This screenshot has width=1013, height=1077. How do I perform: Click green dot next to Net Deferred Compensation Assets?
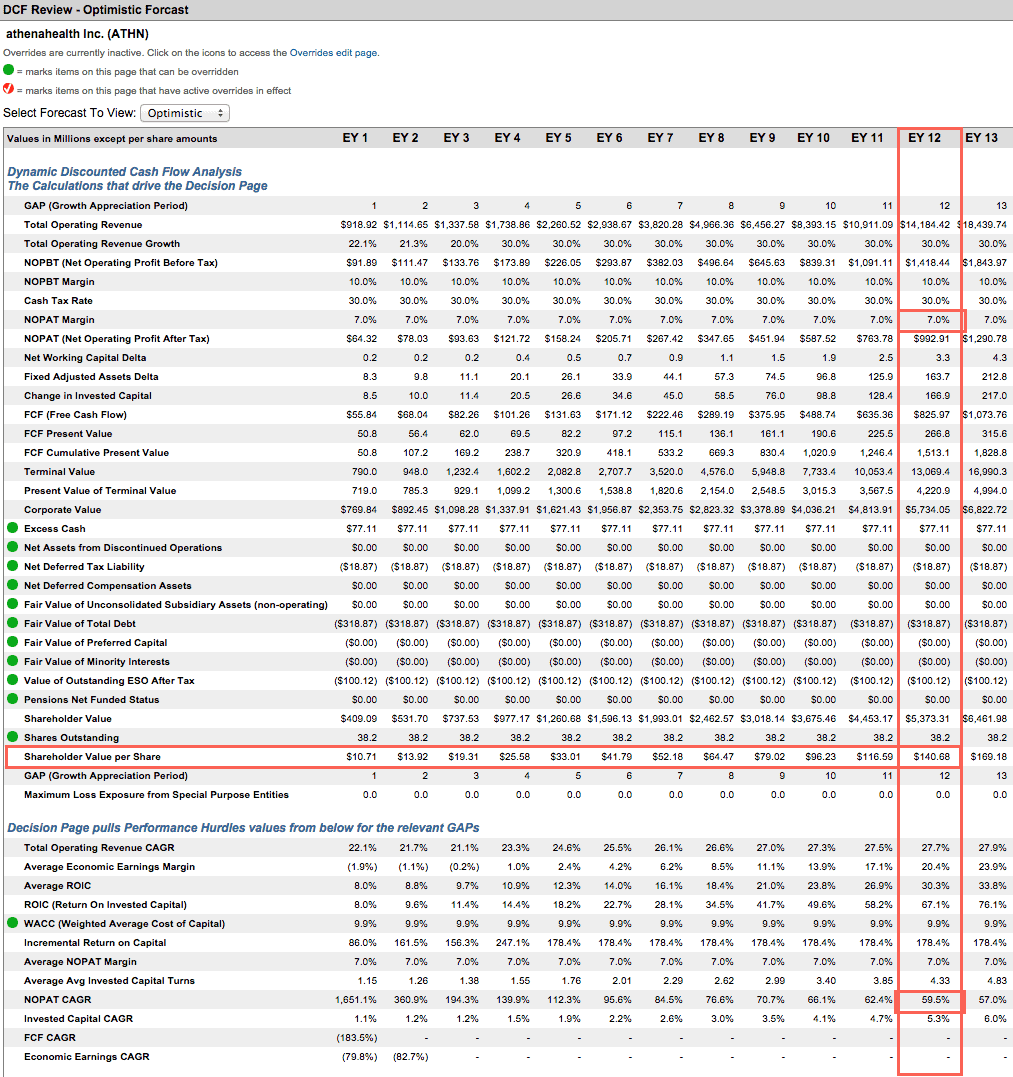coord(12,585)
